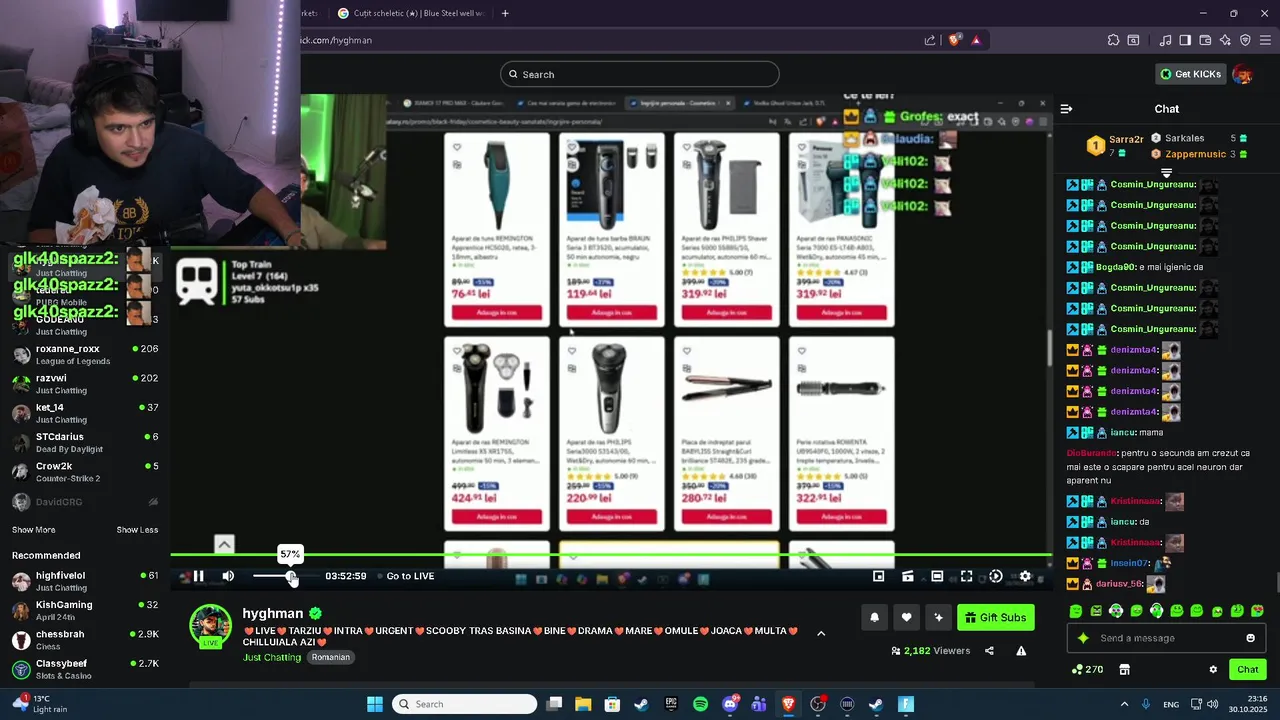Open Brave Wallet icon in toolbar
This screenshot has height=720, width=1280.
1205,40
